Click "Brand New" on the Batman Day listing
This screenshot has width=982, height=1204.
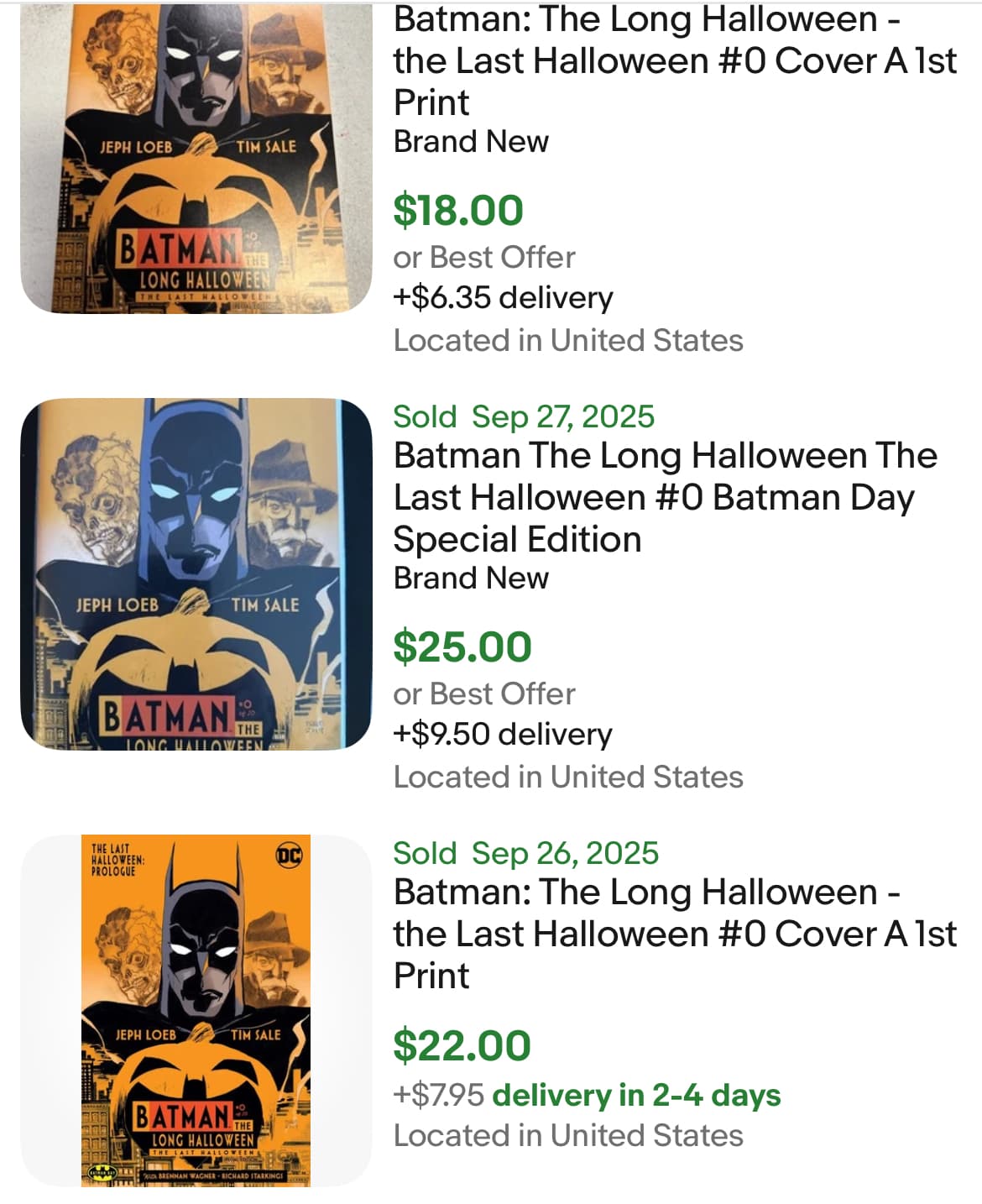click(x=471, y=578)
